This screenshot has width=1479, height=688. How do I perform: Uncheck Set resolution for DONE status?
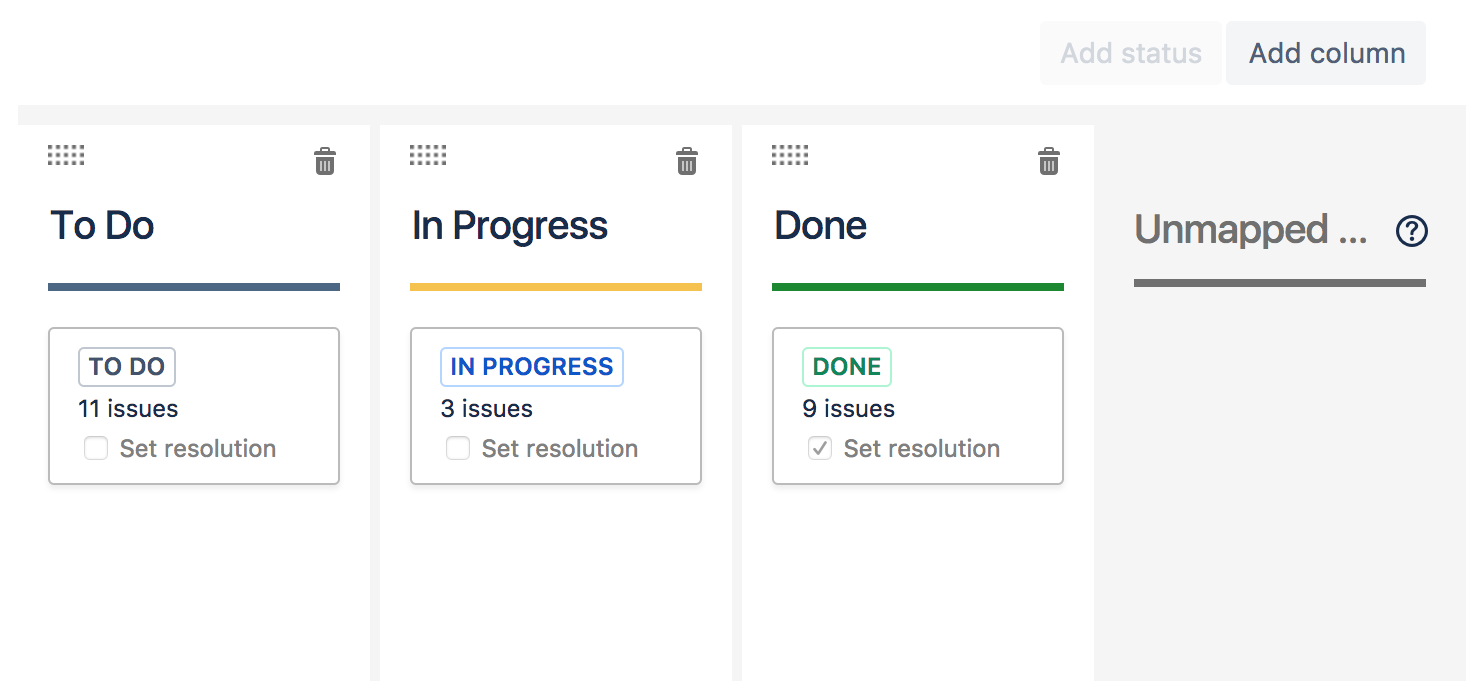[x=820, y=449]
